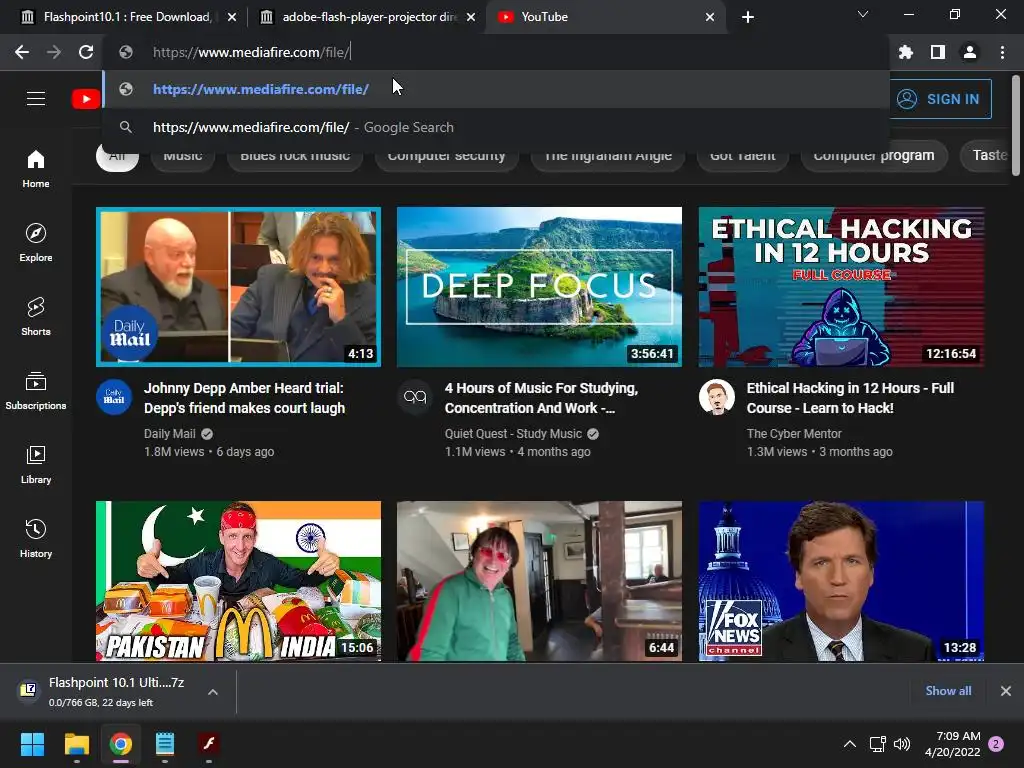This screenshot has height=768, width=1024.
Task: Open the YouTube hamburger guide menu
Action: (36, 99)
